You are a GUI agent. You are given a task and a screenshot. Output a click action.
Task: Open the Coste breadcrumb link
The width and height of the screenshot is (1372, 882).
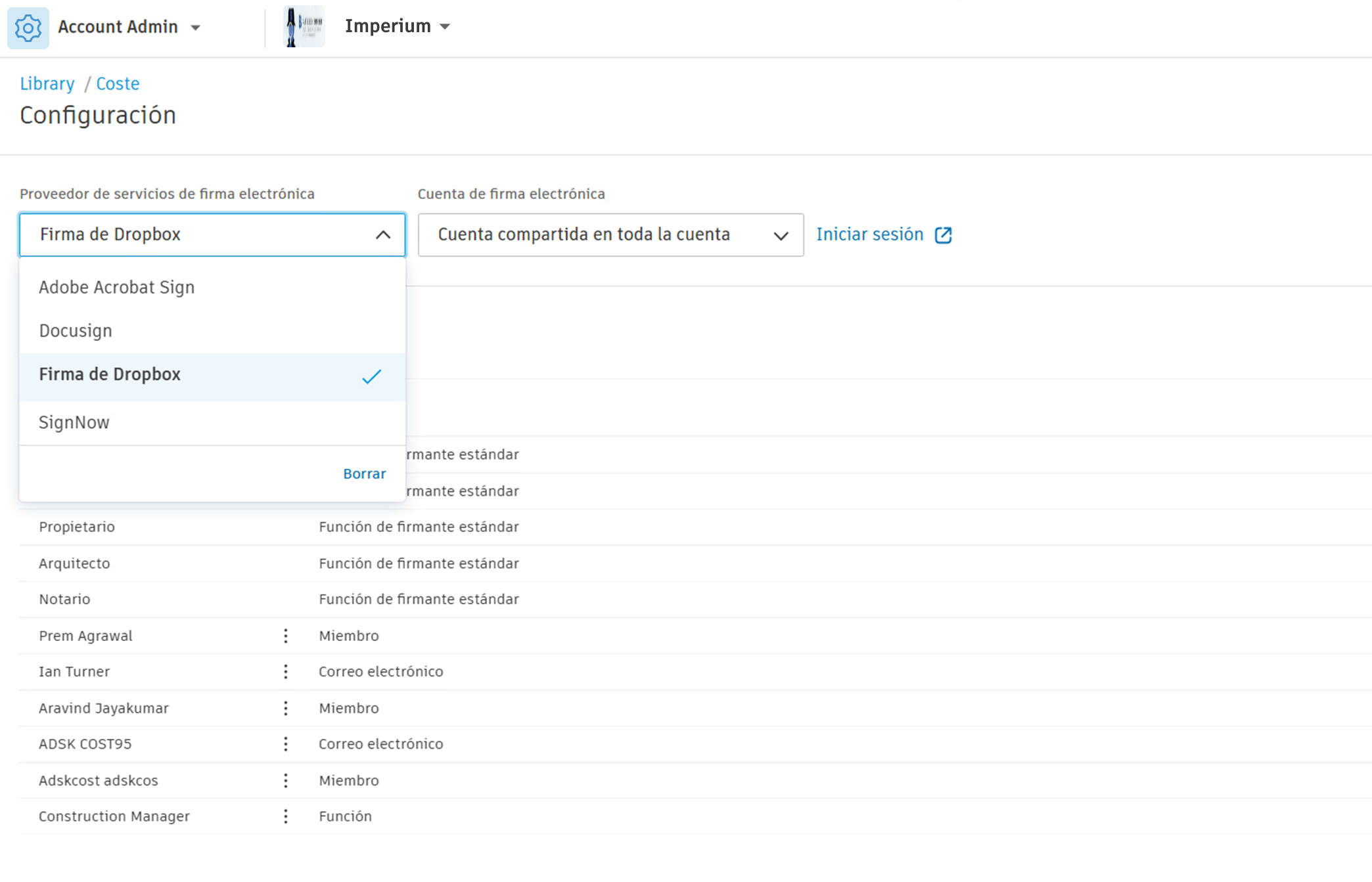click(118, 83)
